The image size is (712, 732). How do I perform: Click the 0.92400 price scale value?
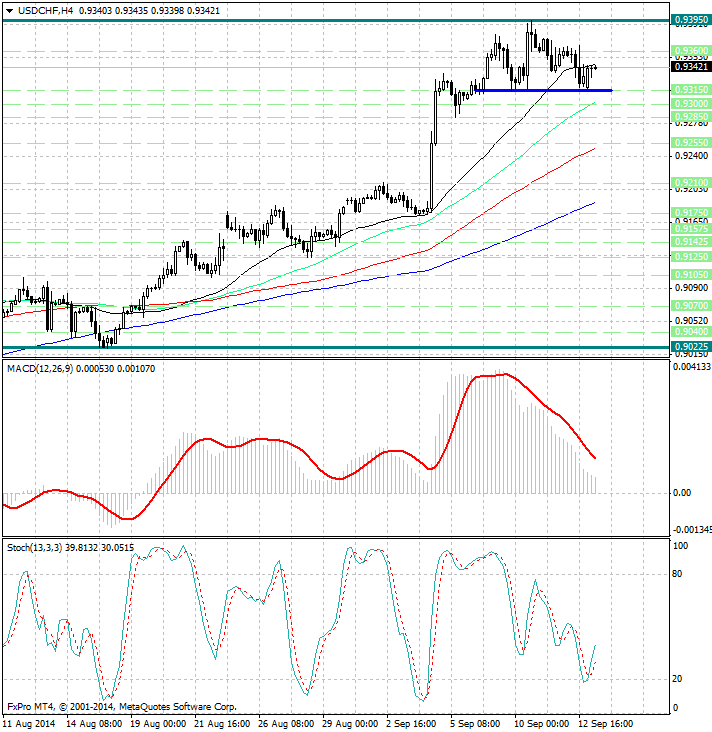(x=691, y=156)
